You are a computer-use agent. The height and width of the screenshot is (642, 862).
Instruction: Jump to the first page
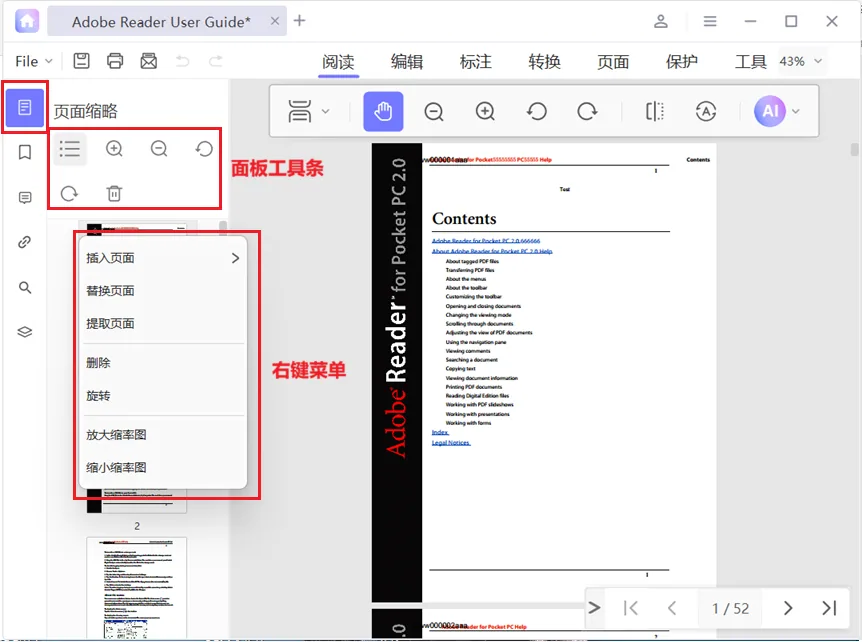(631, 608)
